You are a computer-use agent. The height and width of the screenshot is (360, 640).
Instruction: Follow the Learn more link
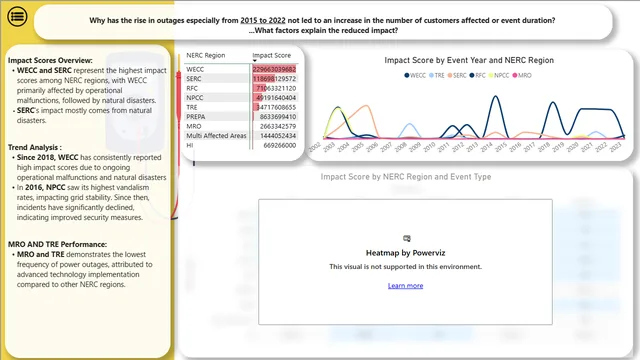pos(405,286)
